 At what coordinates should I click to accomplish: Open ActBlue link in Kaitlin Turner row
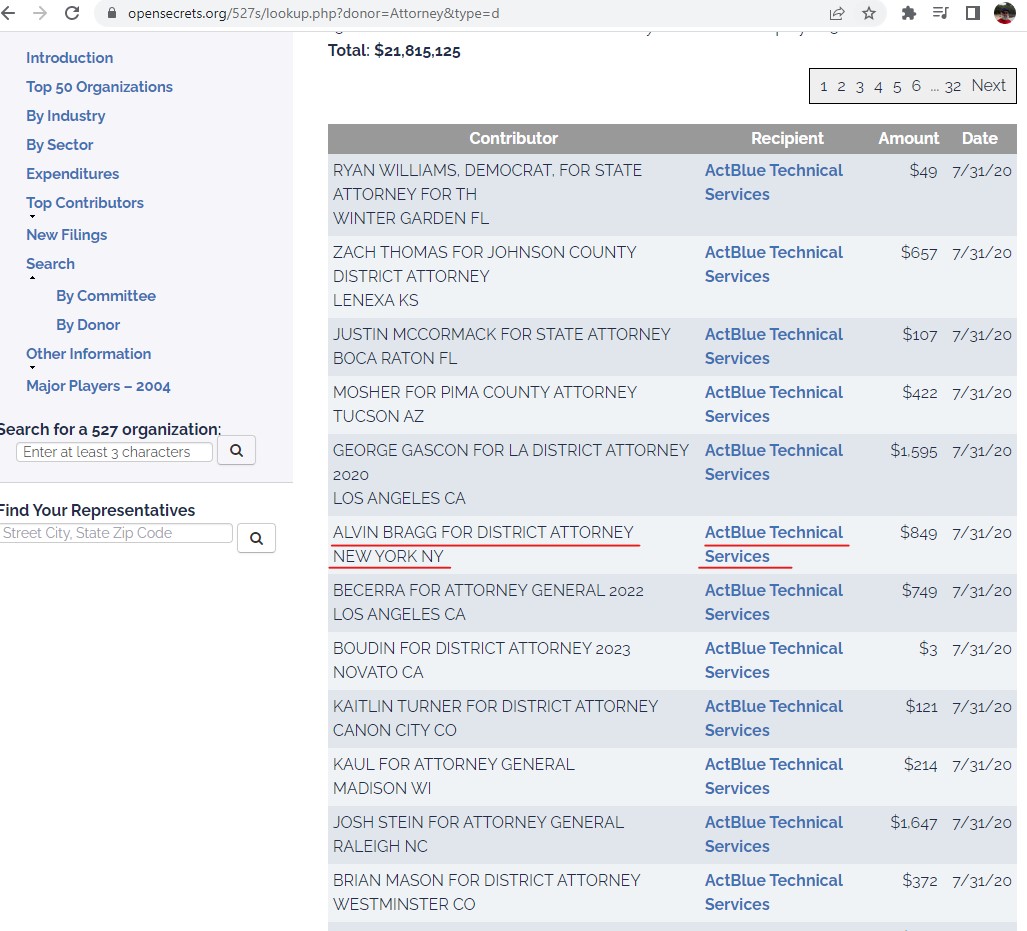(x=774, y=718)
